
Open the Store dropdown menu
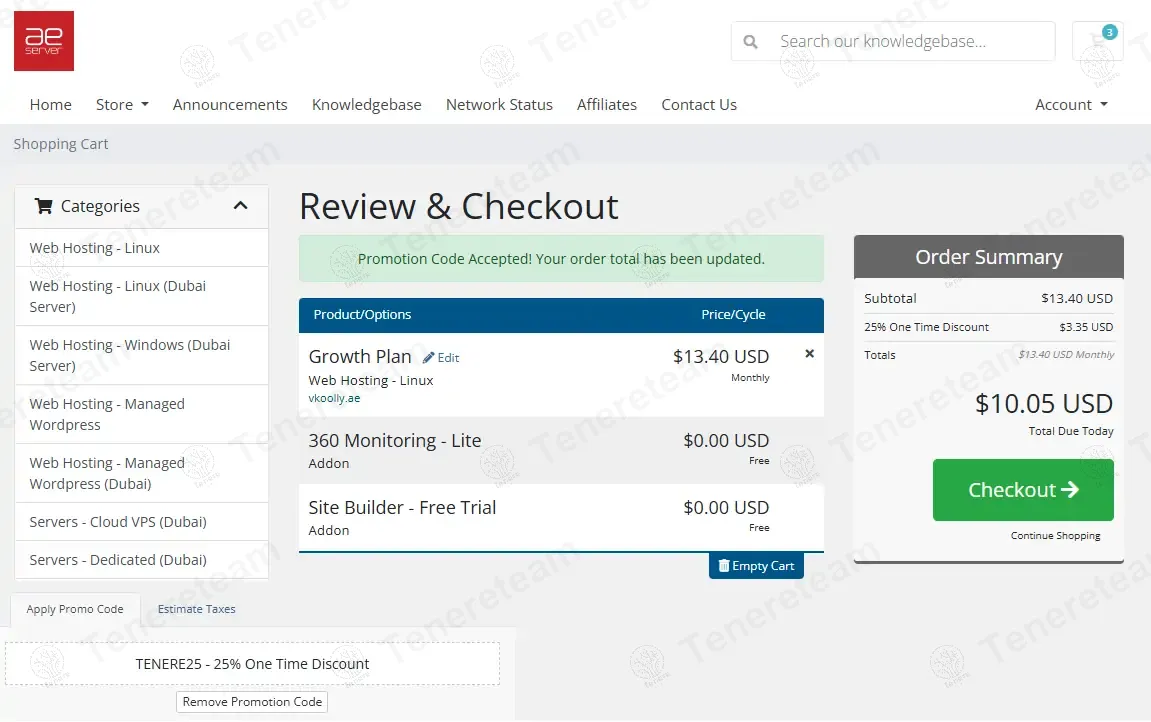point(122,105)
